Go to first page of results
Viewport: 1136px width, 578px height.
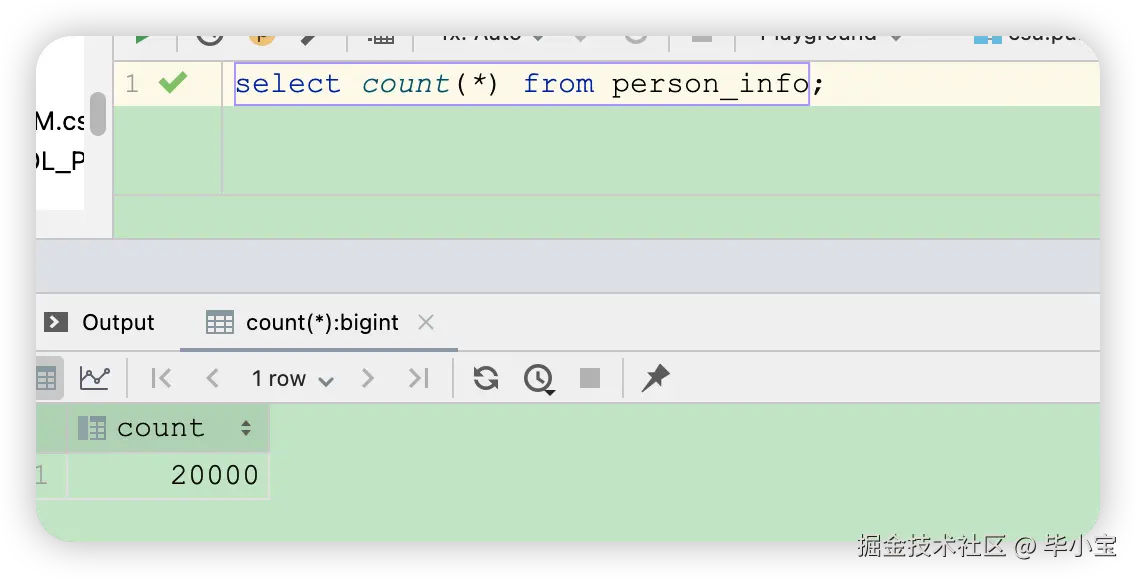[x=161, y=378]
